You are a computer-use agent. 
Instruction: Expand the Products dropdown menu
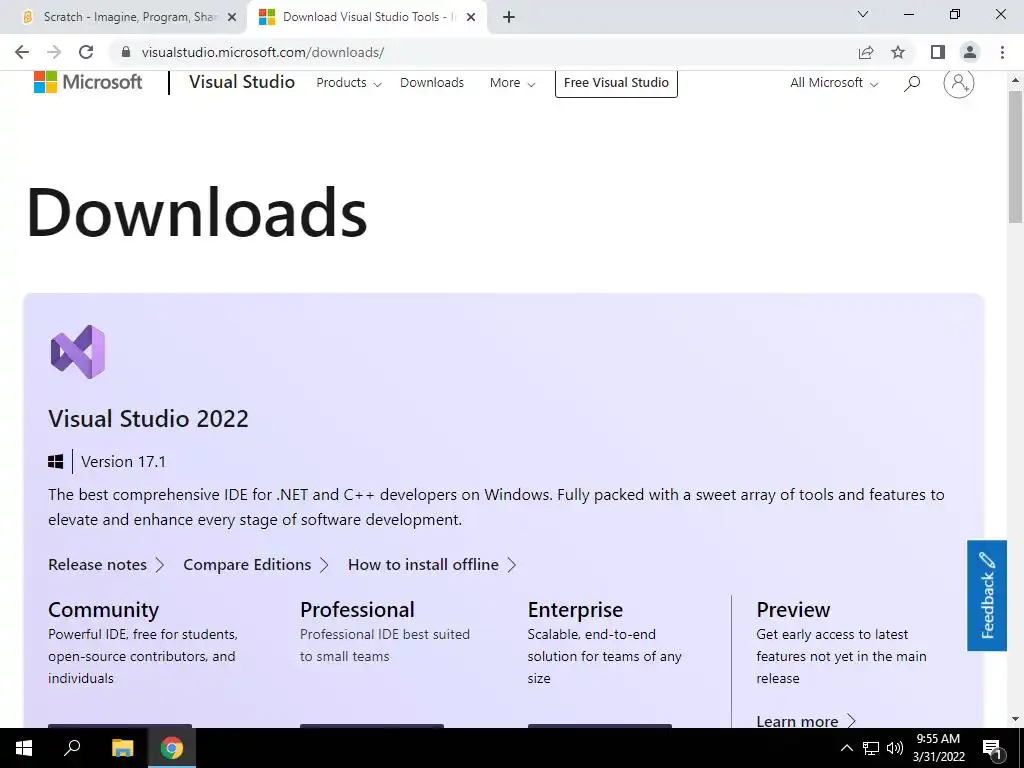pyautogui.click(x=349, y=83)
